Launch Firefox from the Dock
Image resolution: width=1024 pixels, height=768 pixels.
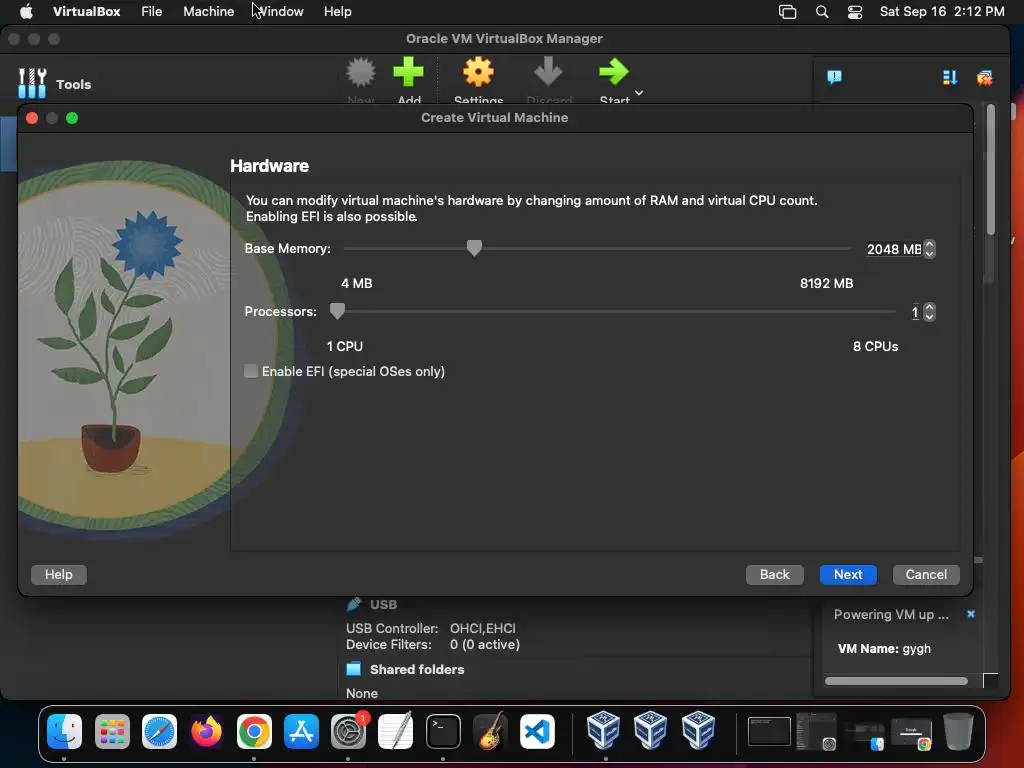click(x=206, y=731)
